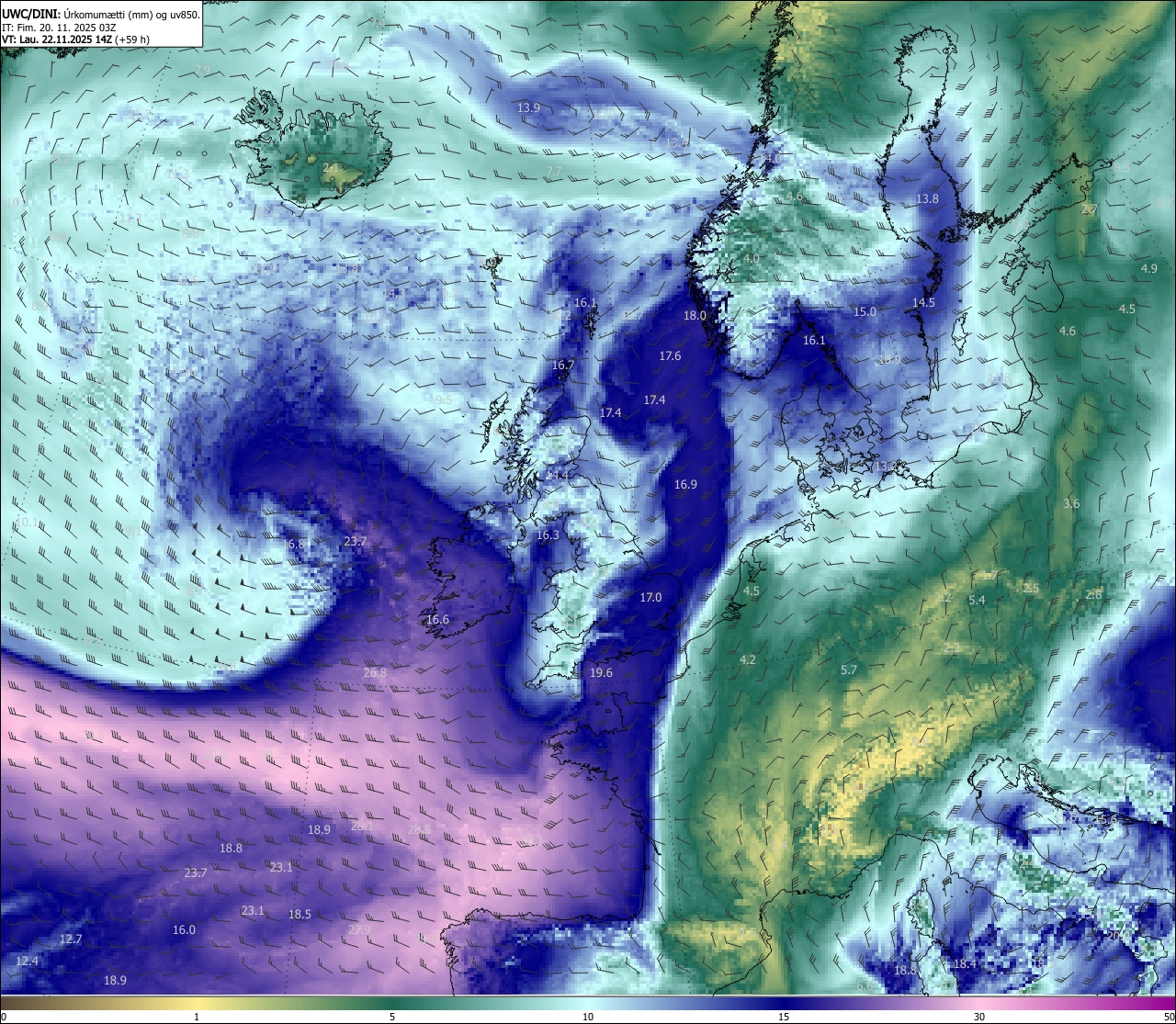Click the 18.4 value label

click(x=965, y=963)
